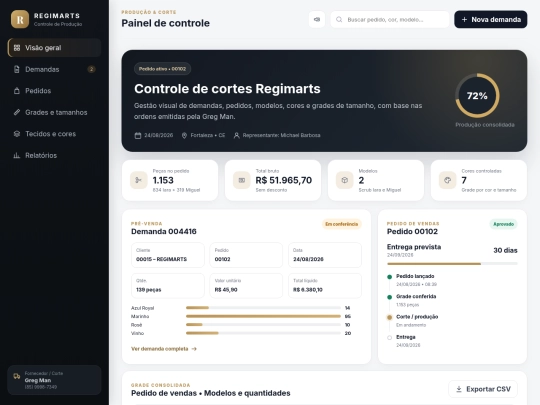This screenshot has height=405, width=540.
Task: Open Ver demanda completa link
Action: pos(164,349)
